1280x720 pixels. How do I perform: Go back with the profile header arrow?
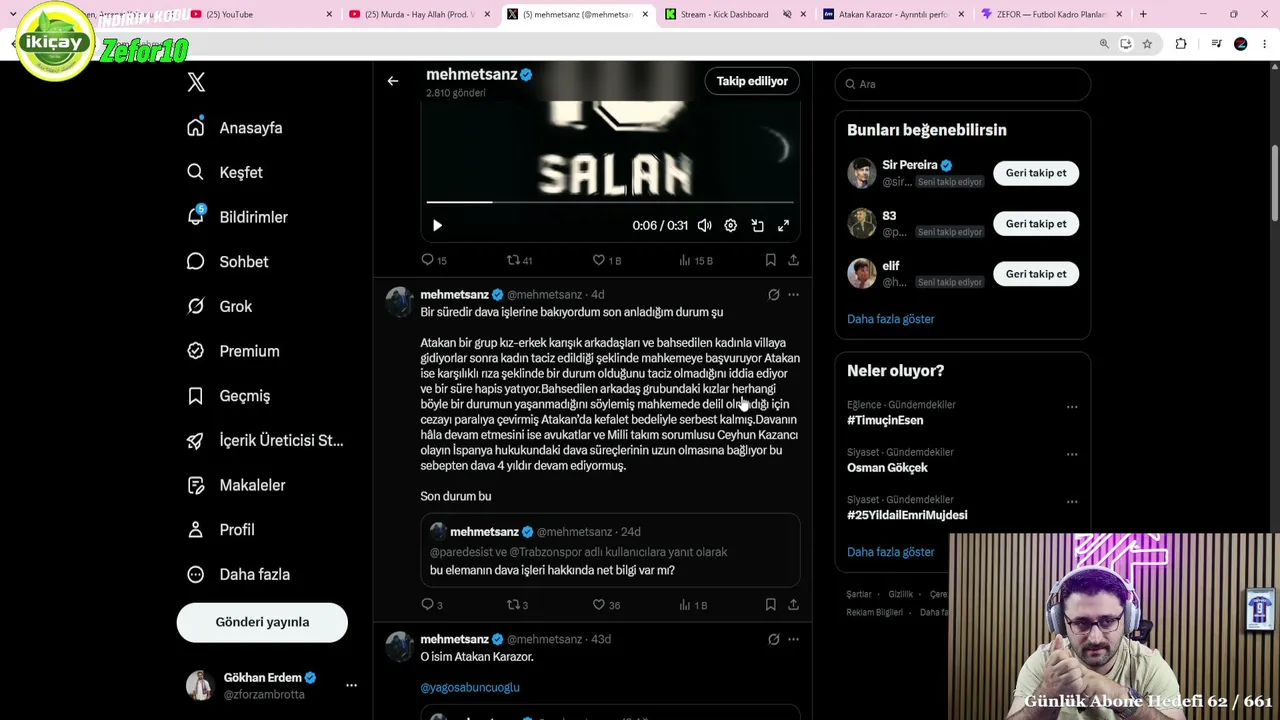pyautogui.click(x=393, y=81)
